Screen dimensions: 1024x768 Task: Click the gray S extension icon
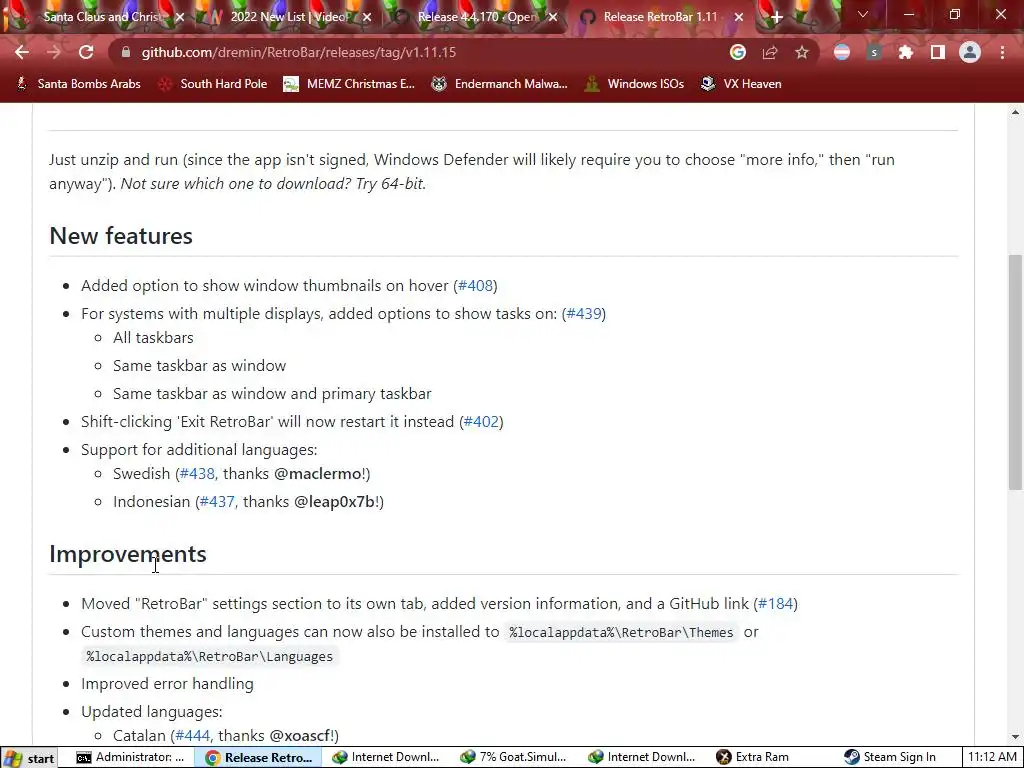point(874,52)
